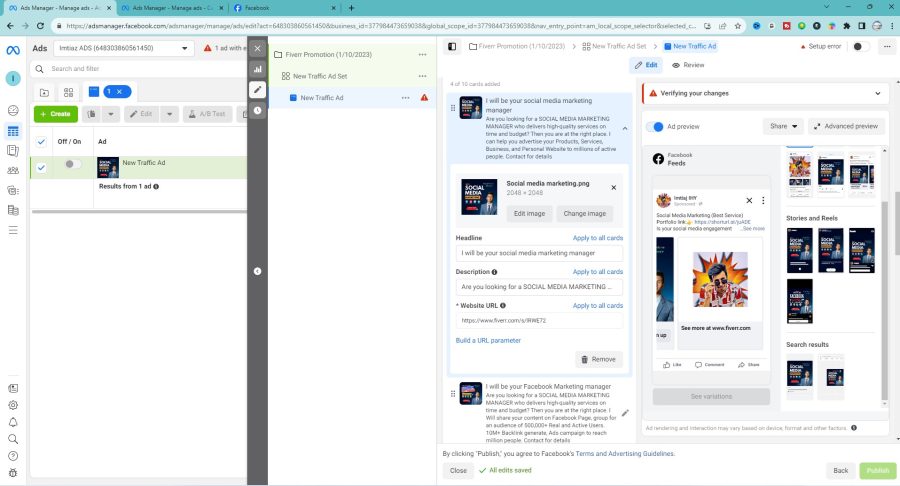Open the Ad sets grid tab

(68, 92)
